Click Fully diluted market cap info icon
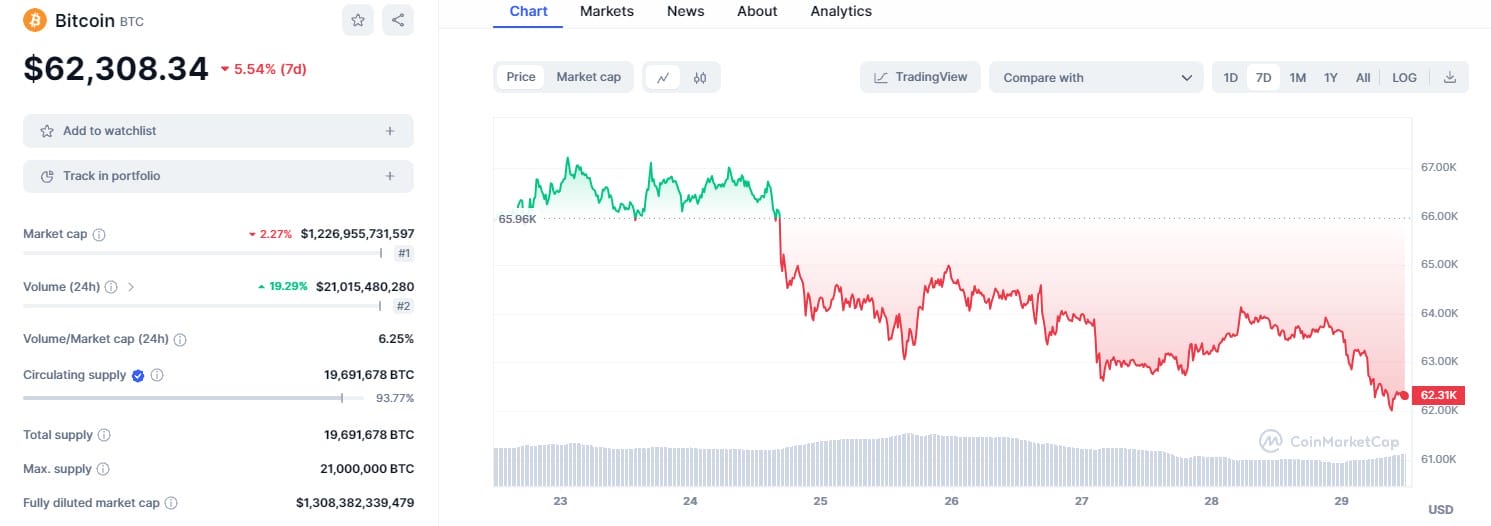1491x526 pixels. point(171,503)
